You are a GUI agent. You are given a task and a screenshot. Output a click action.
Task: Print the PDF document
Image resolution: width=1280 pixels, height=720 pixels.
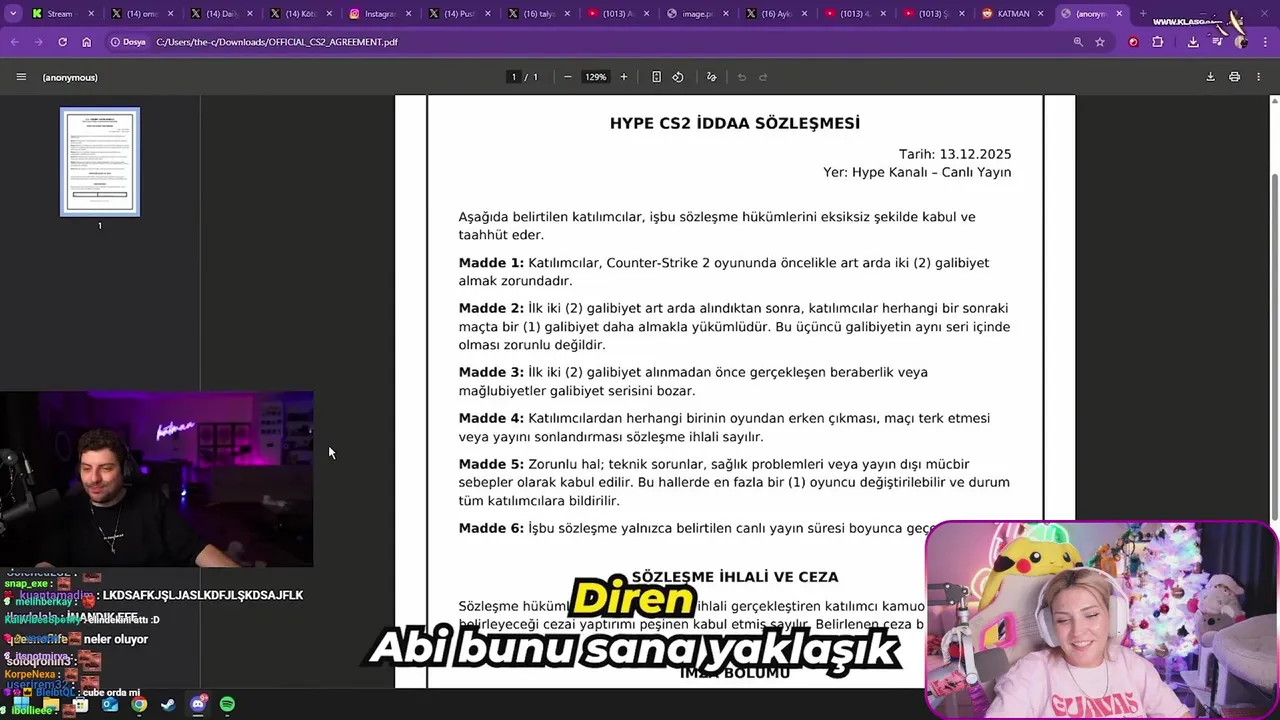(1234, 77)
